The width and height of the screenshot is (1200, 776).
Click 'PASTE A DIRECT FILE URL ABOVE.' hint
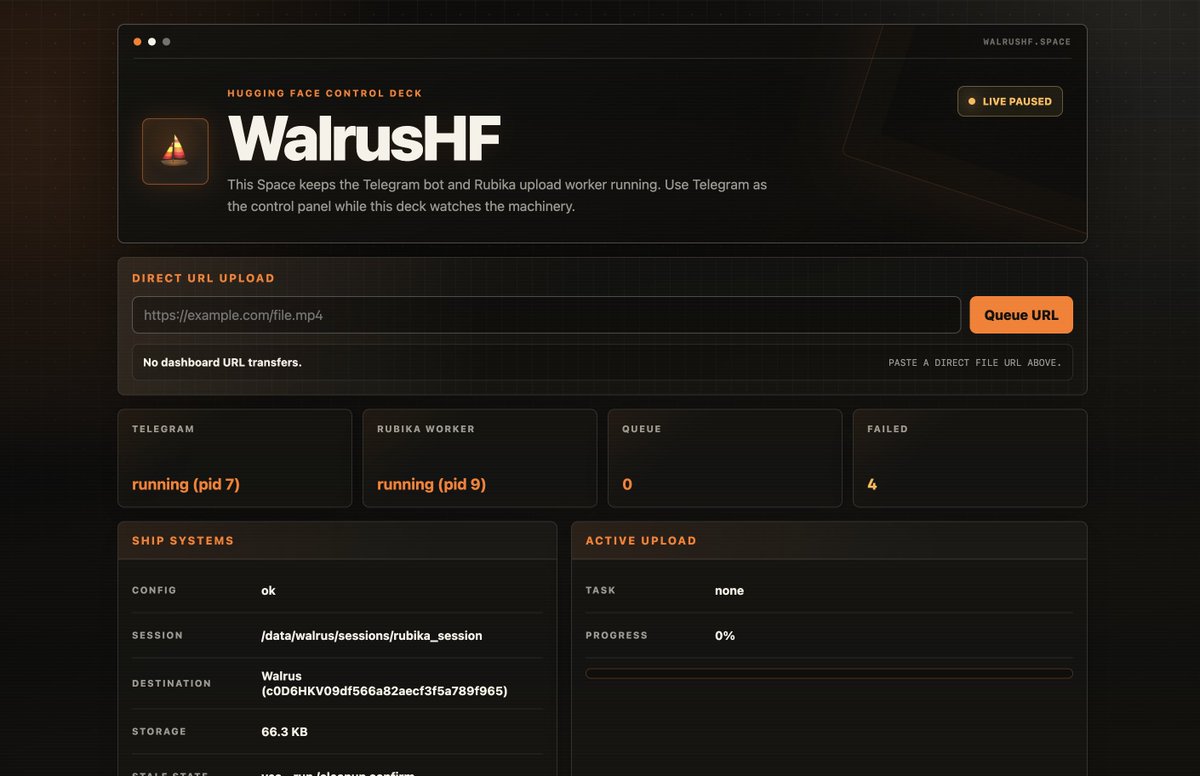975,363
